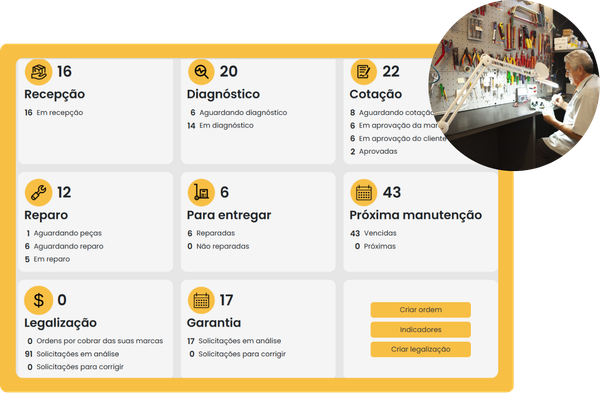
Task: Select the '6 Aguardando diagnóstico' row
Action: coord(239,113)
